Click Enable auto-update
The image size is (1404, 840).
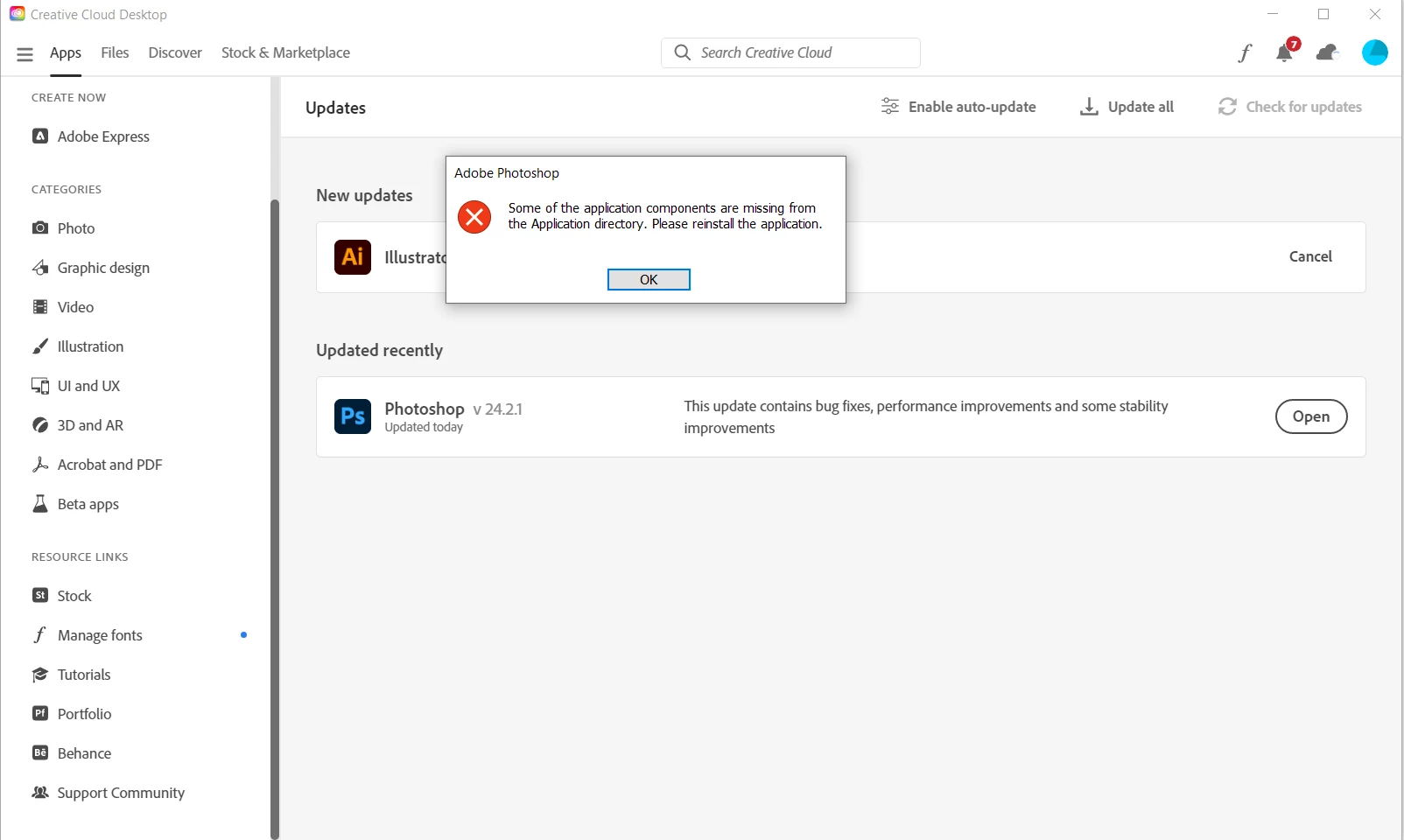click(958, 107)
